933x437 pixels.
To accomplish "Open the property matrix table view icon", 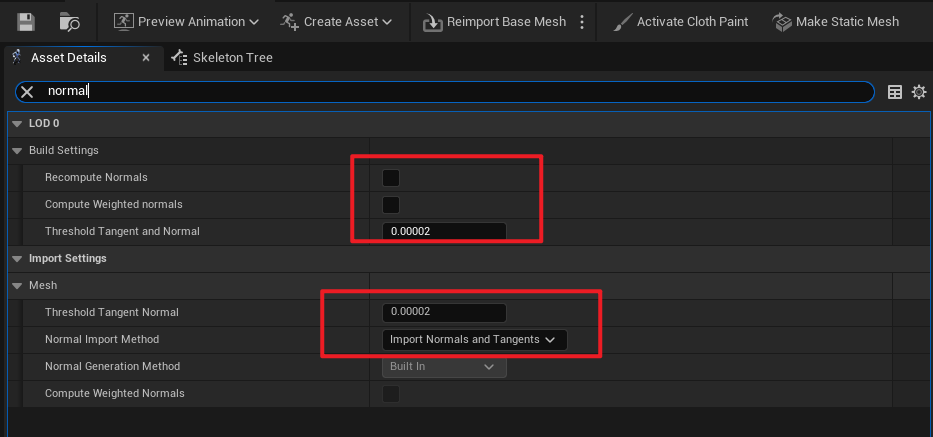I will 895,91.
